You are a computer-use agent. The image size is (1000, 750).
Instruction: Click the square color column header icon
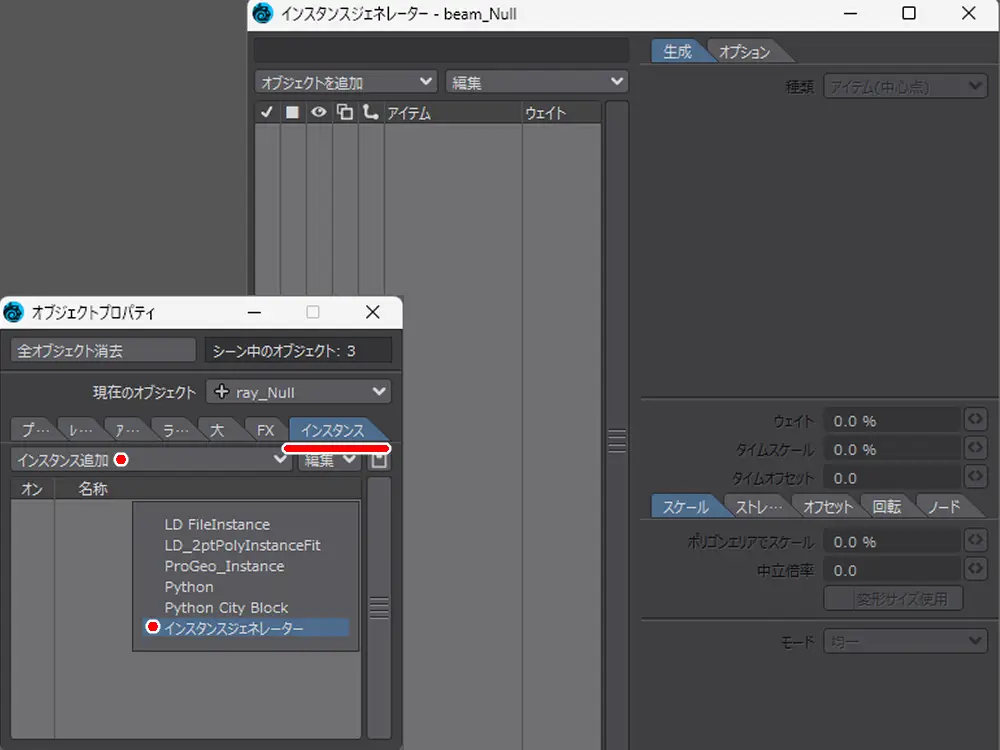pyautogui.click(x=292, y=113)
